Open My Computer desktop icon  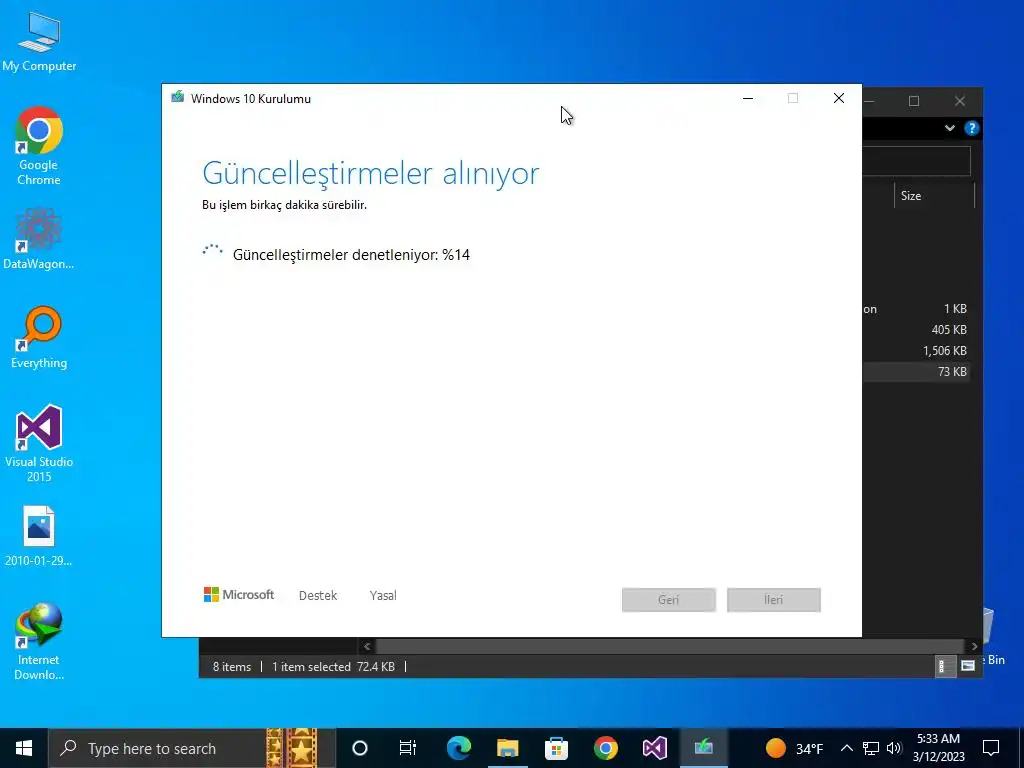39,41
